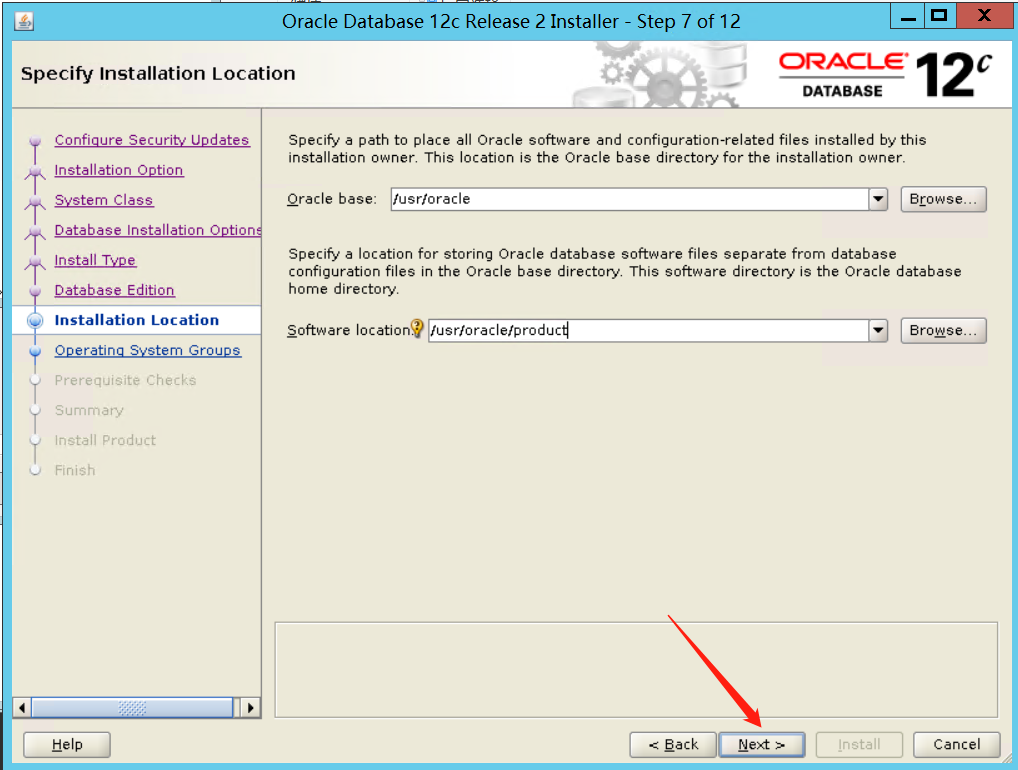Browse for the Software location directory
Image resolution: width=1018 pixels, height=770 pixels.
tap(943, 330)
